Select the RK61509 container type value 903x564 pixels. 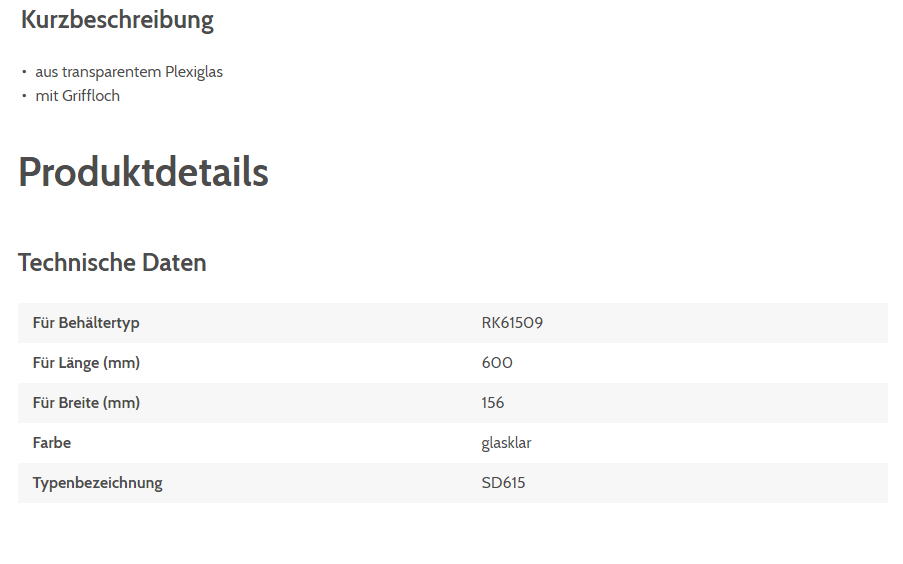(512, 323)
